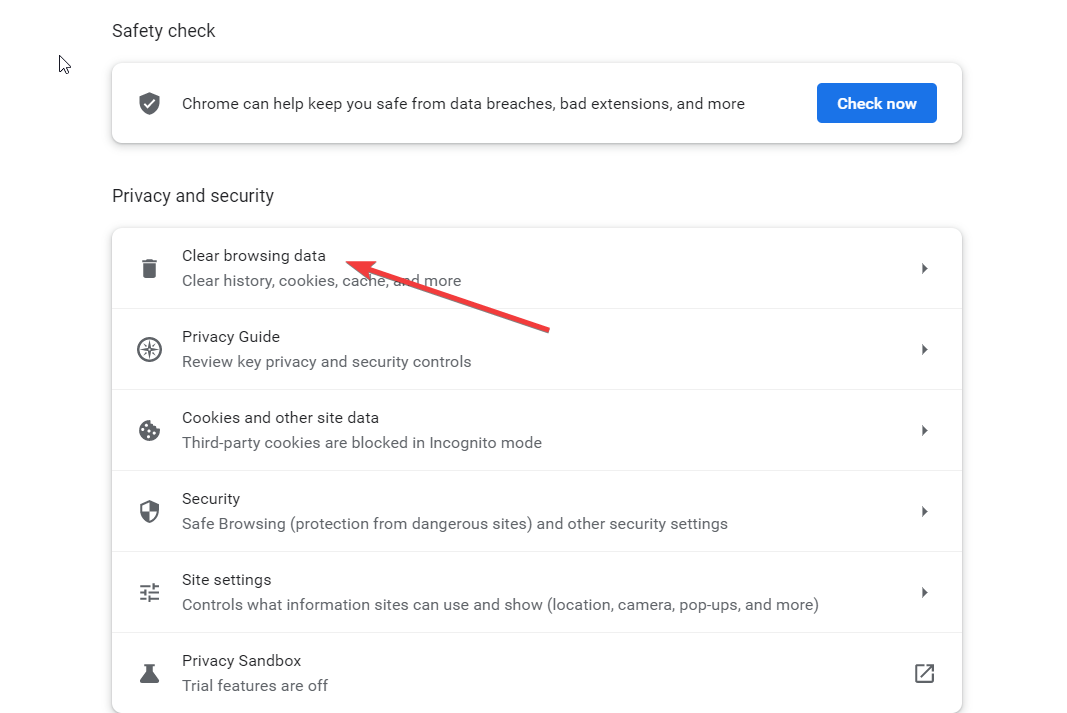Screen dimensions: 1067x713
Task: Open Clear browsing data
Action: point(537,268)
